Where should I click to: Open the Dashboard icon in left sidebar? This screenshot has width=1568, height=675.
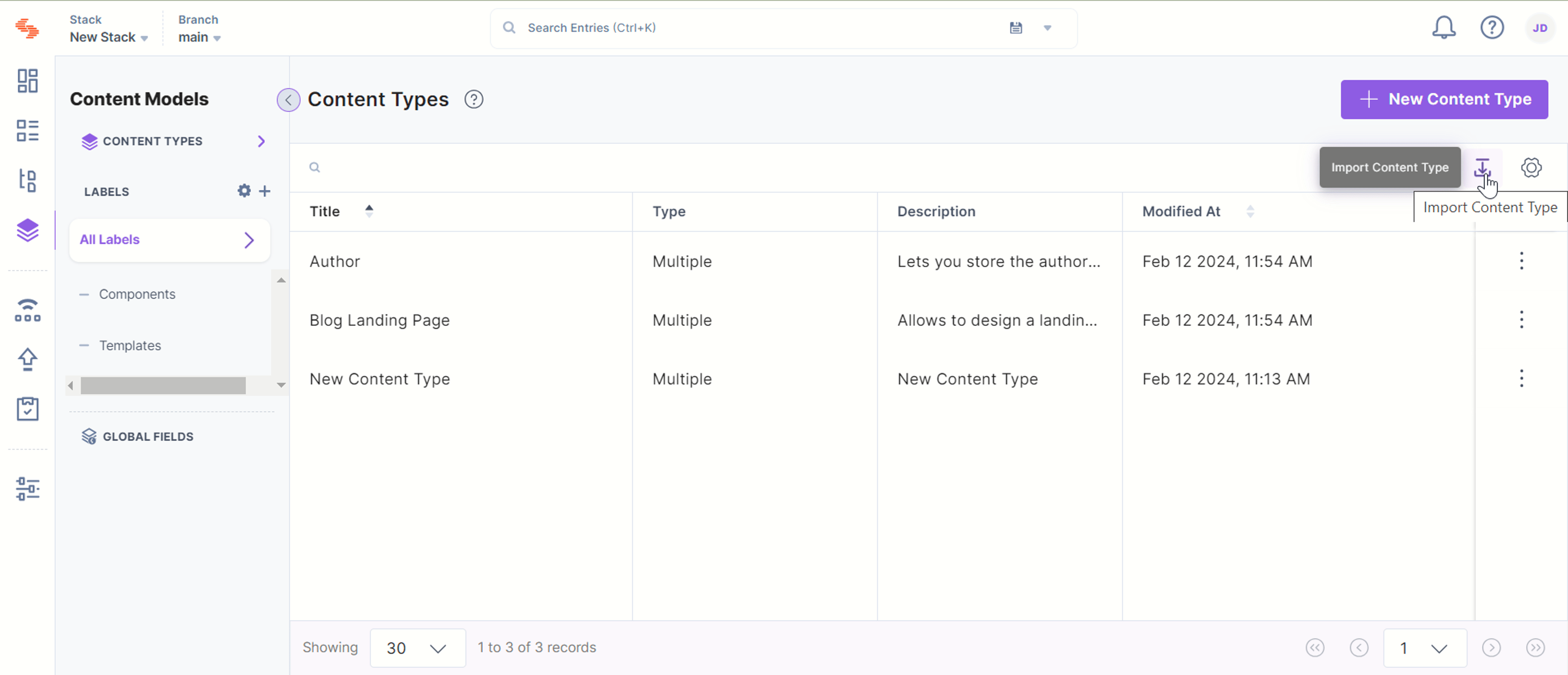click(27, 80)
